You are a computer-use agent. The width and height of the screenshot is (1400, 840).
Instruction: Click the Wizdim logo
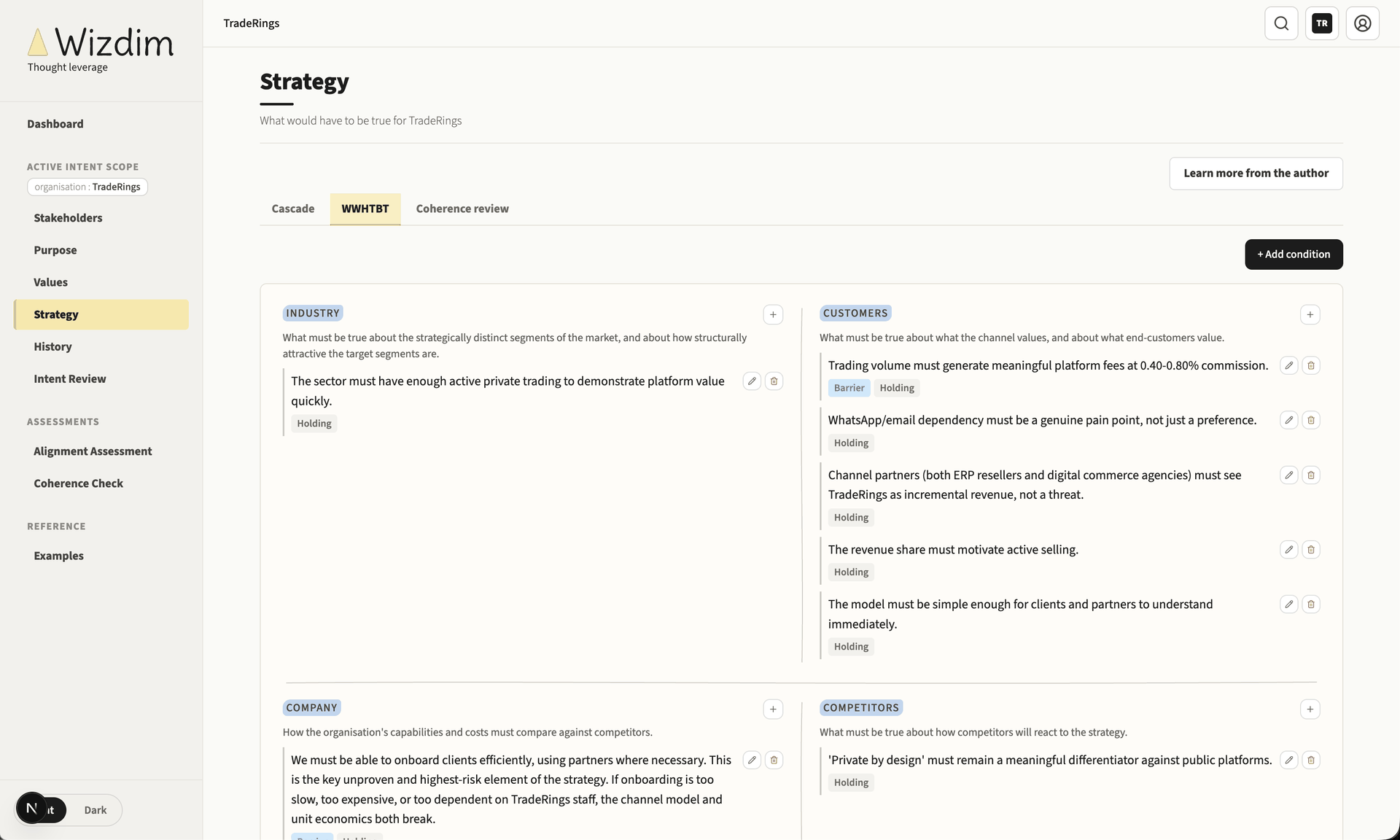(x=101, y=43)
